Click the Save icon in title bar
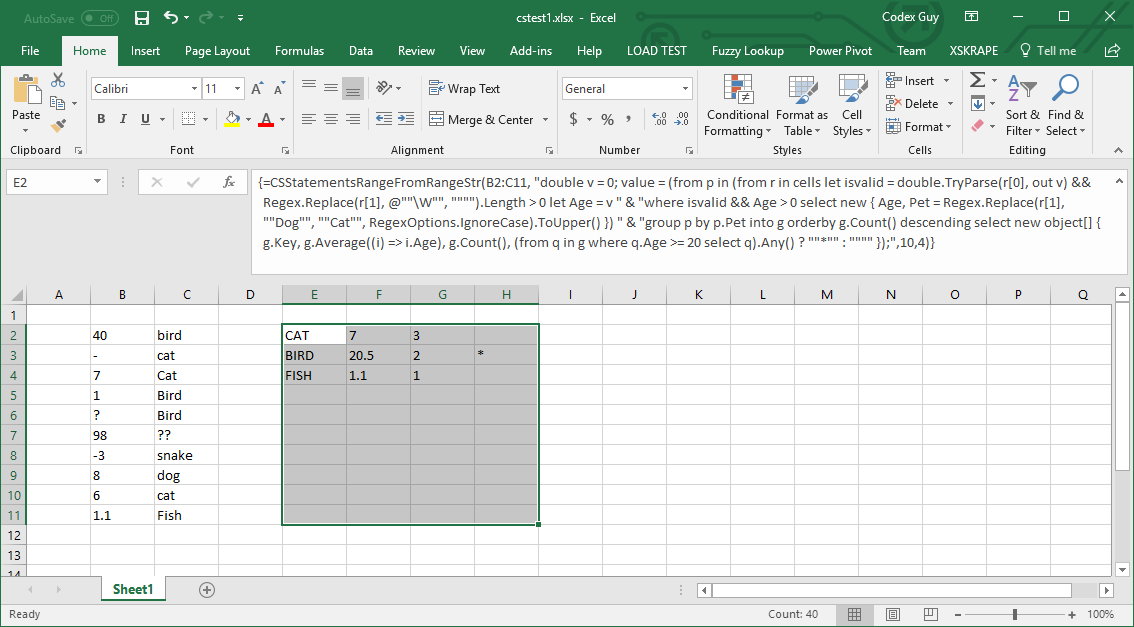The width and height of the screenshot is (1134, 627). point(142,18)
